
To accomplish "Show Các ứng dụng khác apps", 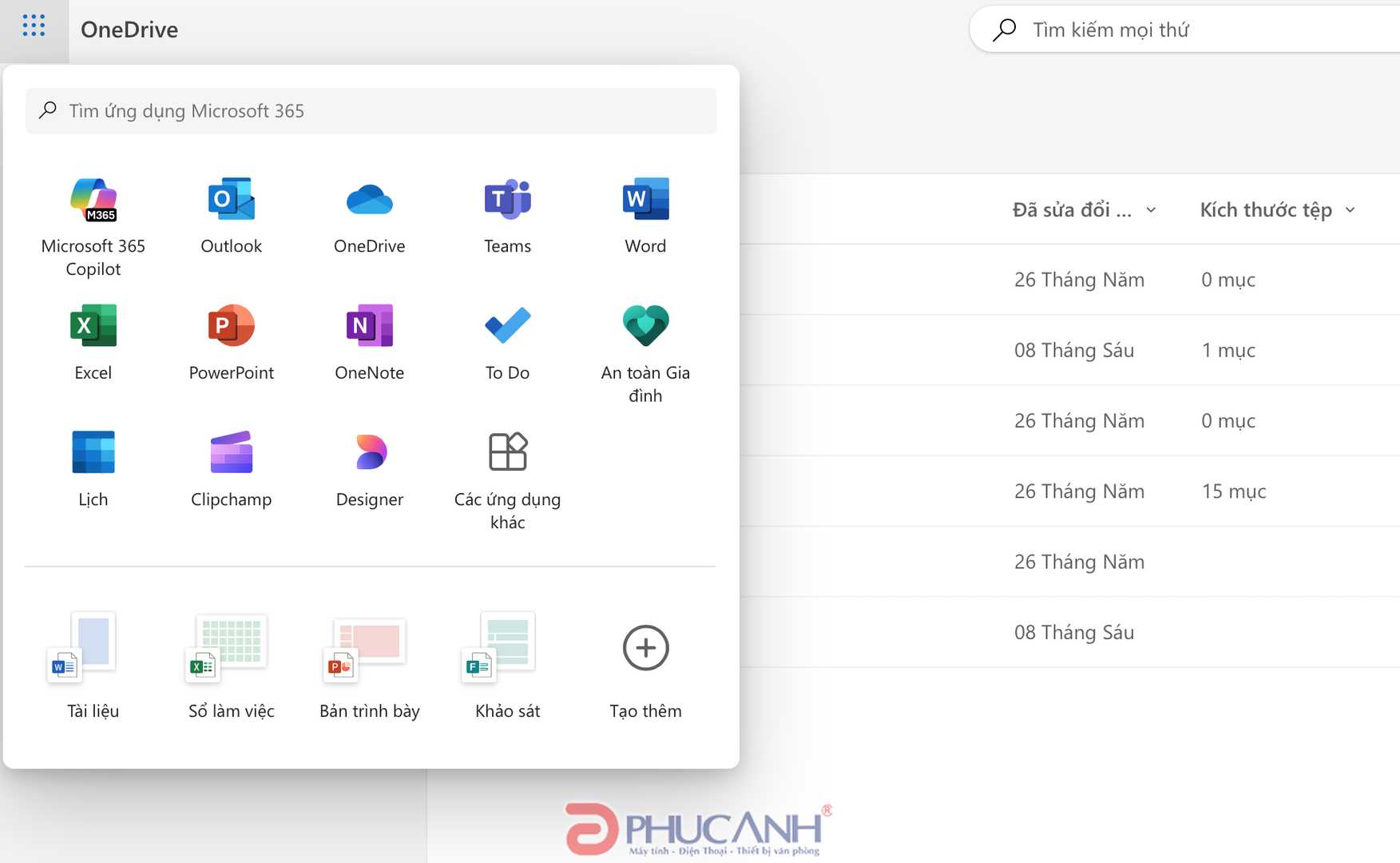I will (x=507, y=452).
